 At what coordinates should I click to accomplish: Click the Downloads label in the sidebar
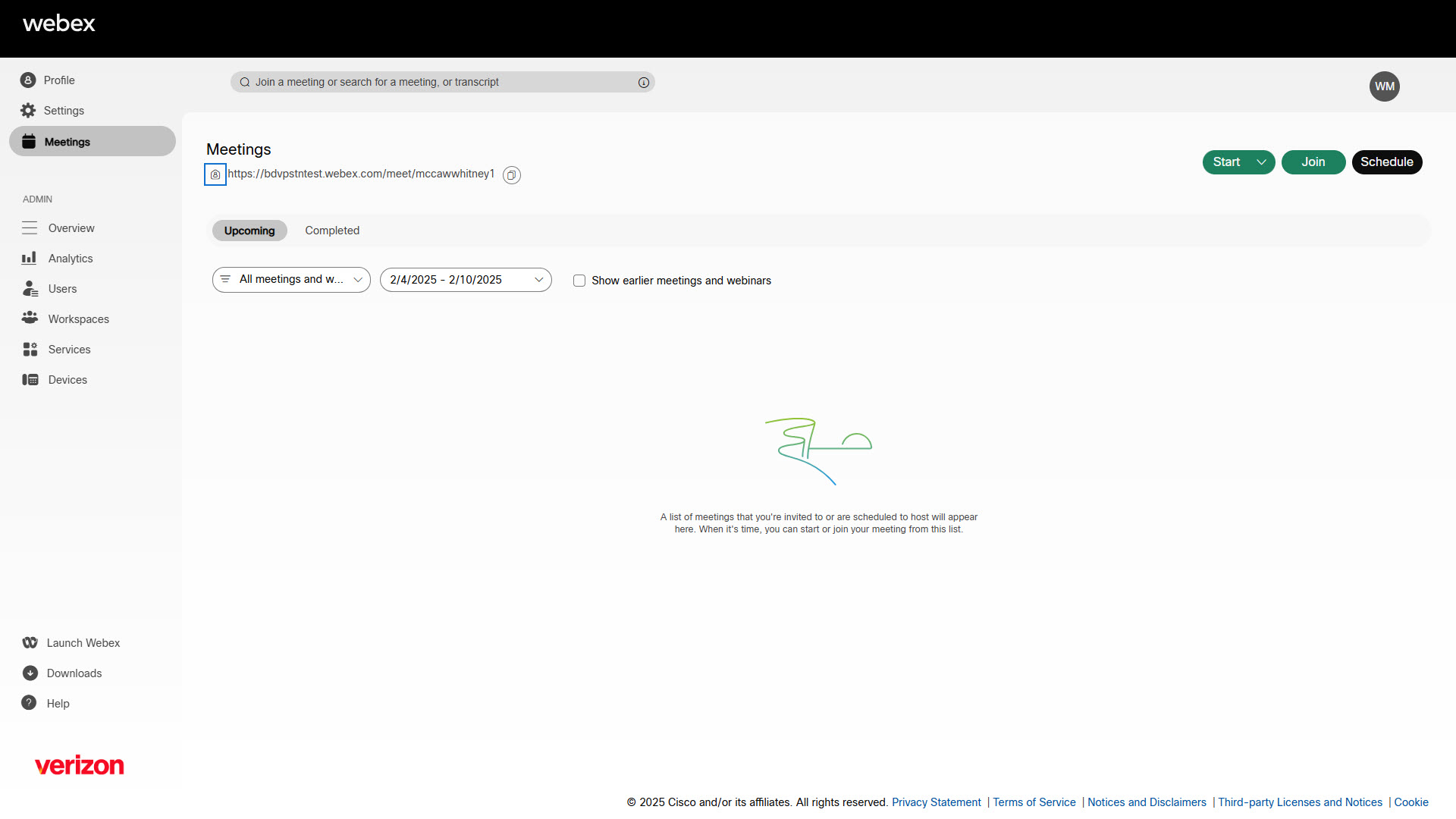pyautogui.click(x=74, y=673)
